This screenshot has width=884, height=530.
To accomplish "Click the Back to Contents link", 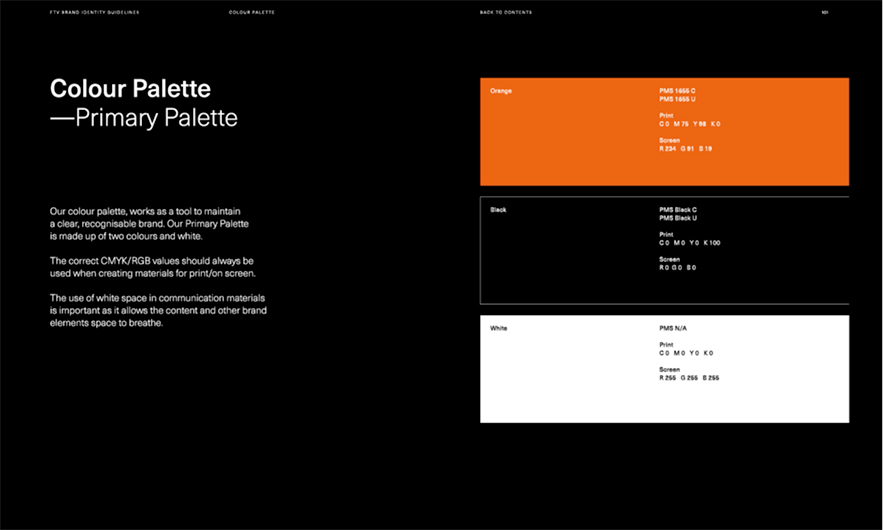I will 506,13.
